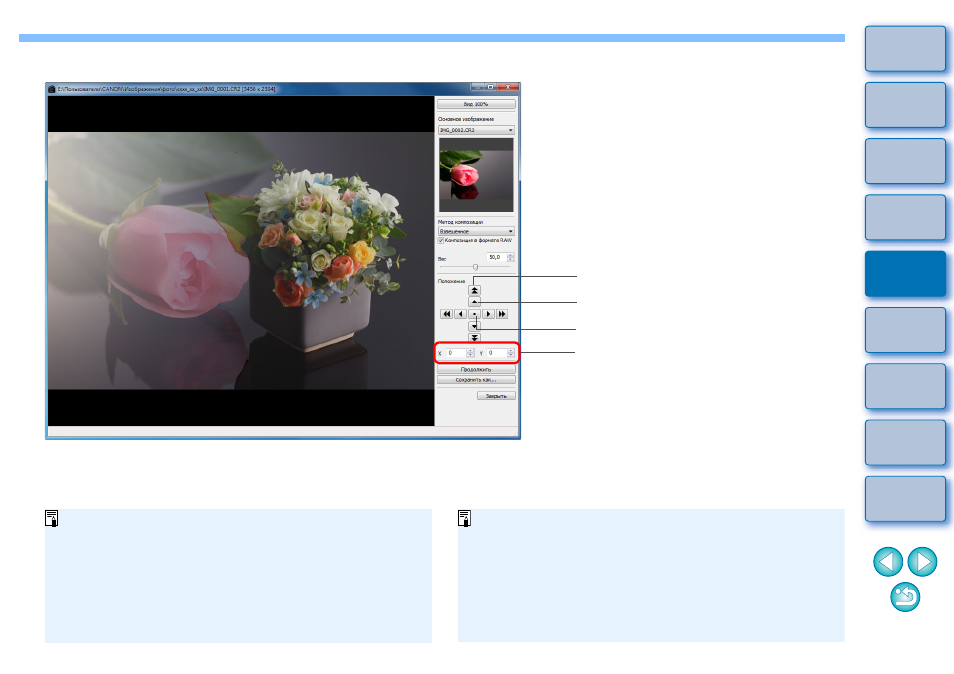The width and height of the screenshot is (954, 674).
Task: Click the move-left-fast double arrow button
Action: tap(447, 314)
